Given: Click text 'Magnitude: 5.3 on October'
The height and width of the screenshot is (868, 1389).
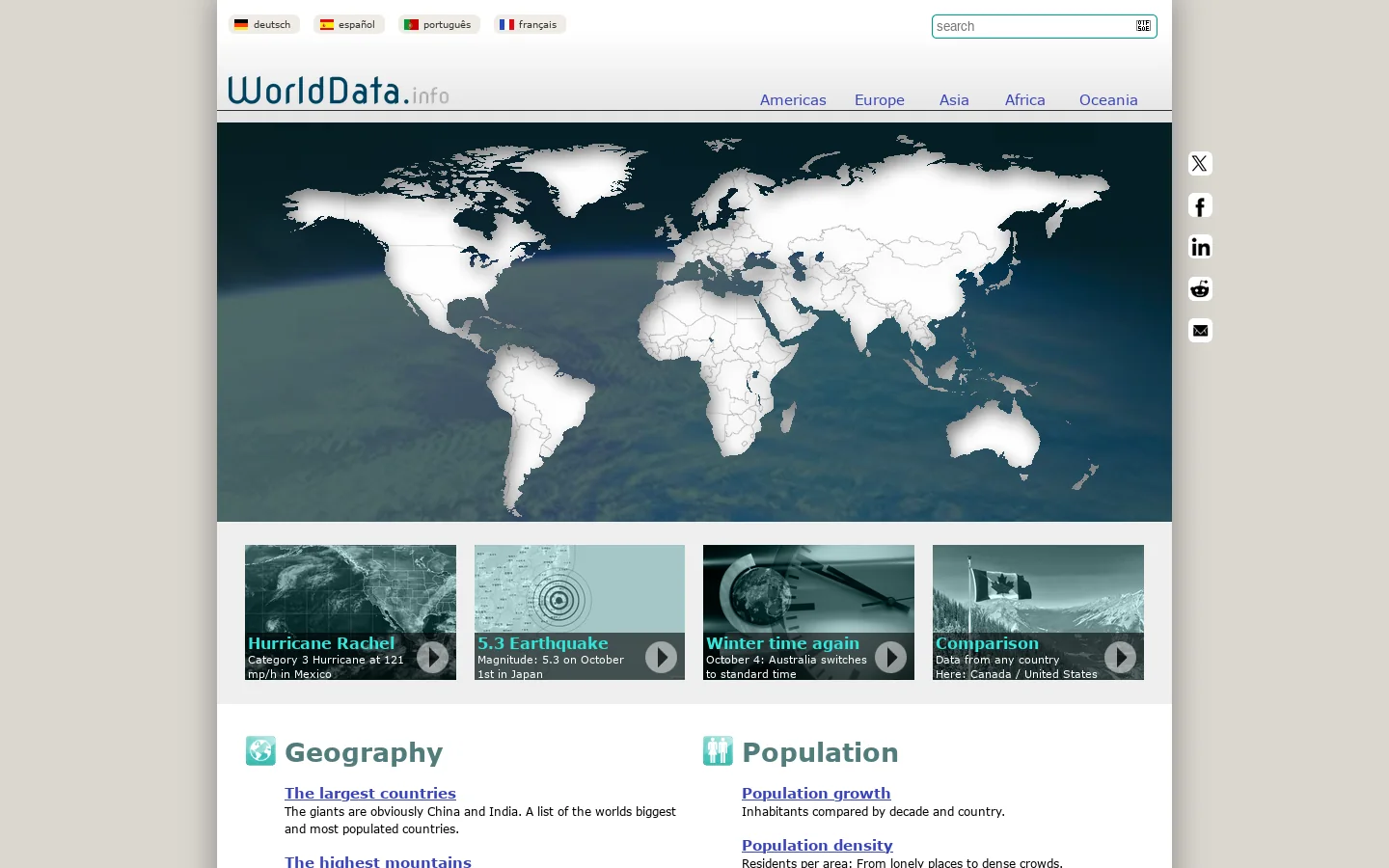Looking at the screenshot, I should coord(551,660).
